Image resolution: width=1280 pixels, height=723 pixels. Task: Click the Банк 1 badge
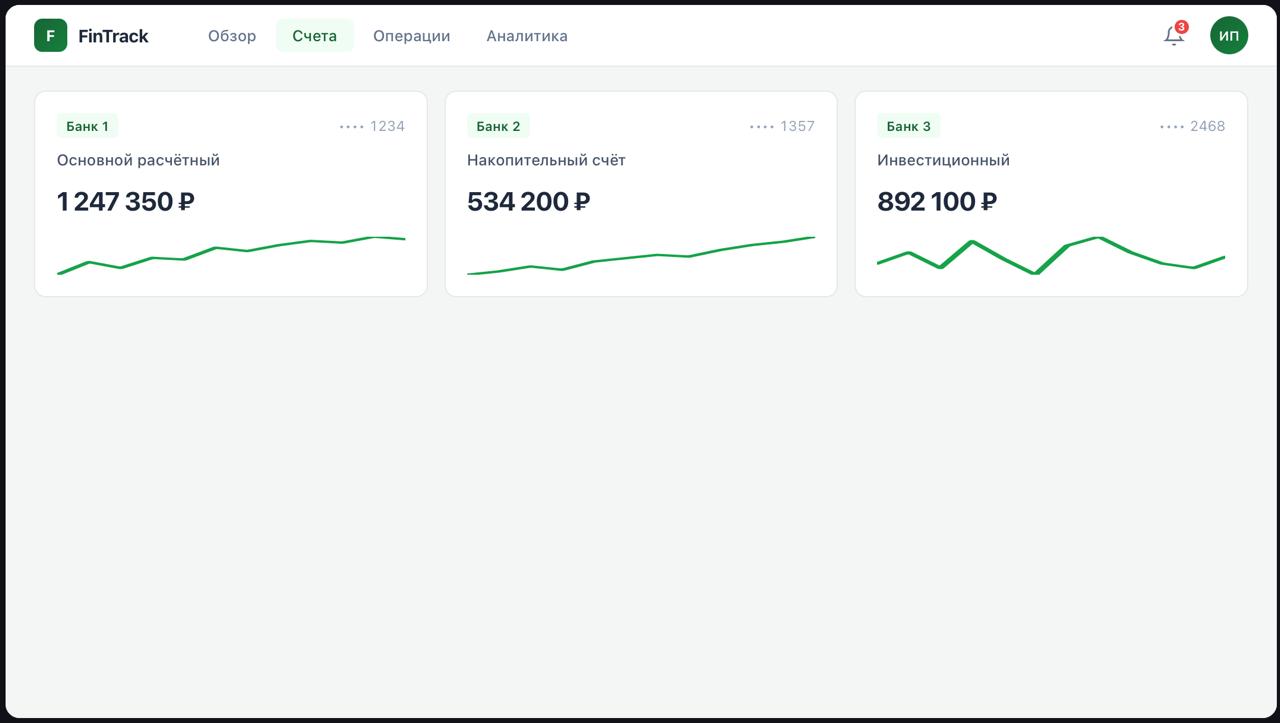pos(88,126)
